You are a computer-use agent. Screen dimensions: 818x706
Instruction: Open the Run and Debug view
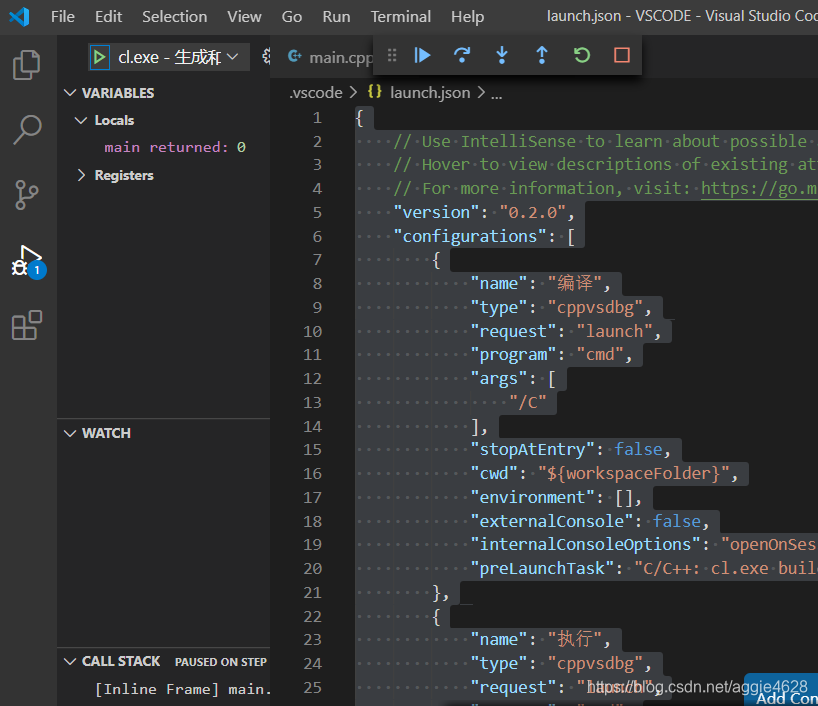(x=28, y=261)
